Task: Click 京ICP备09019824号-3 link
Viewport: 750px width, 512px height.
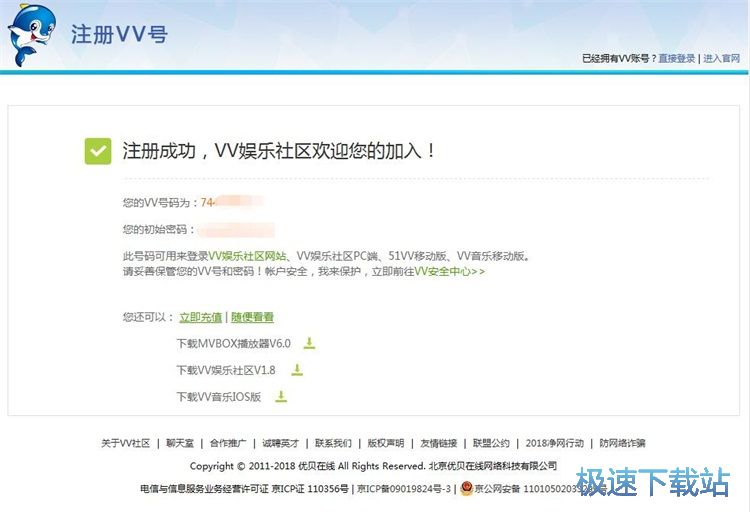Action: [x=404, y=489]
